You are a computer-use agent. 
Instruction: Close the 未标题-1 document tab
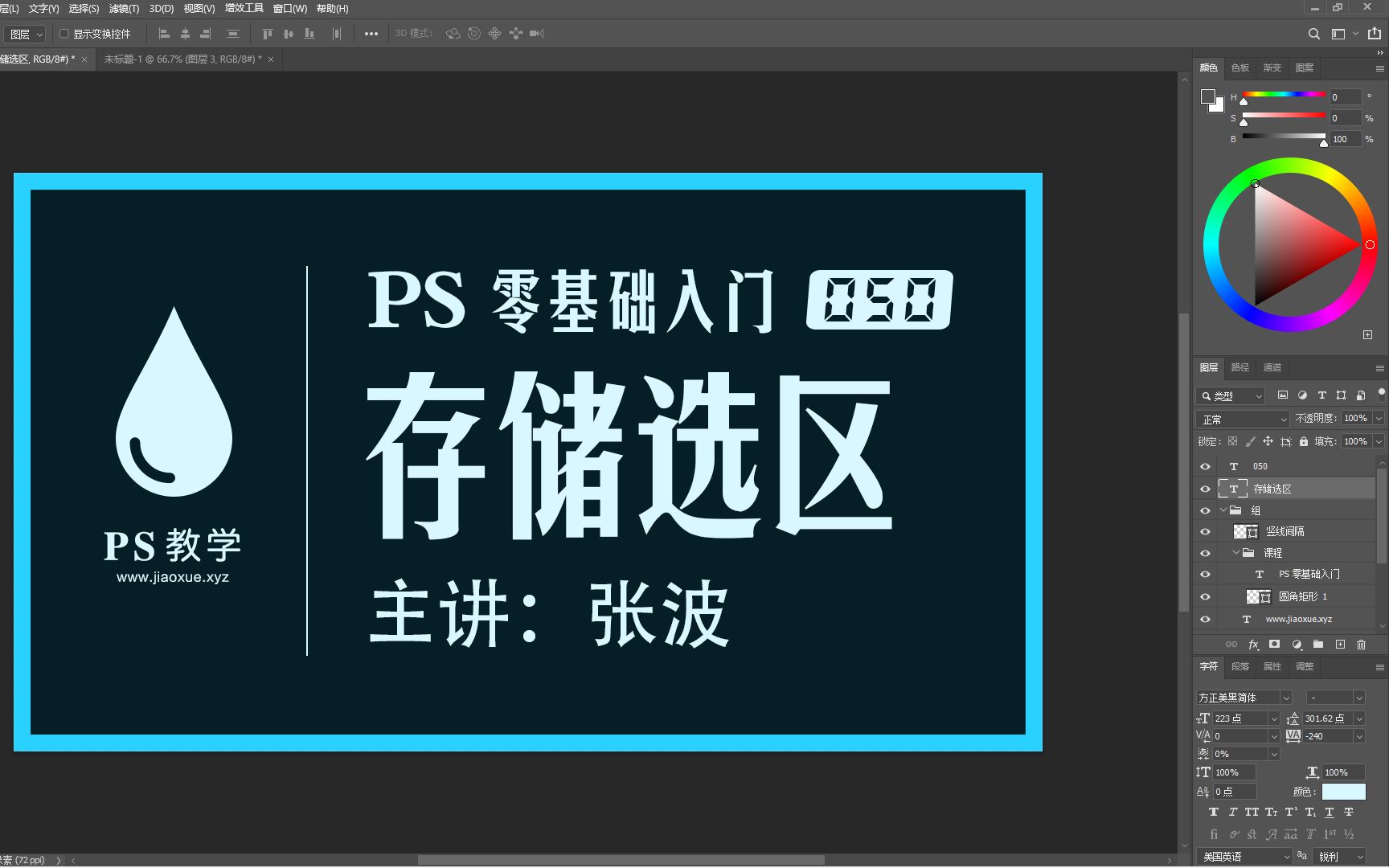[x=271, y=59]
